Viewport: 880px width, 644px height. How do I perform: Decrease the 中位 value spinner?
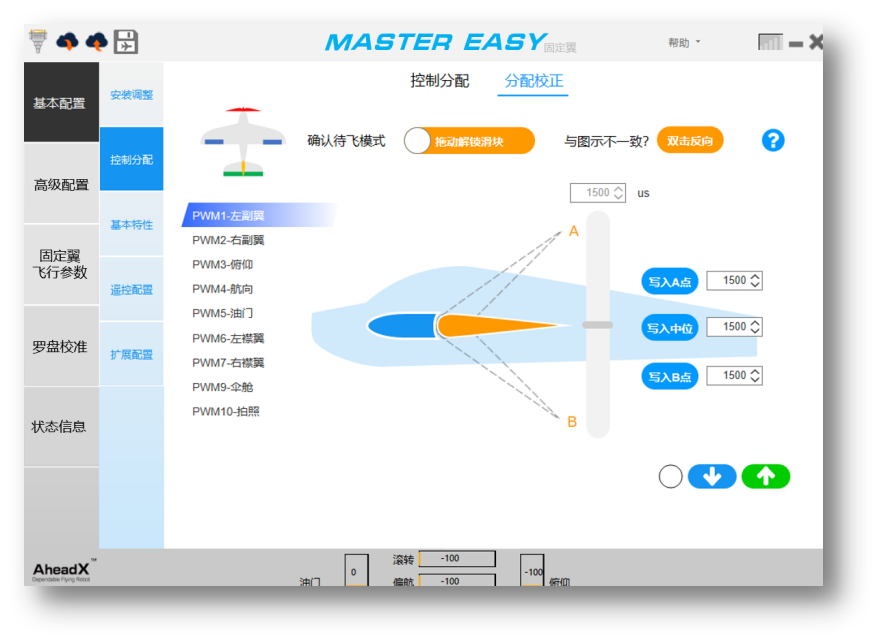coord(755,331)
